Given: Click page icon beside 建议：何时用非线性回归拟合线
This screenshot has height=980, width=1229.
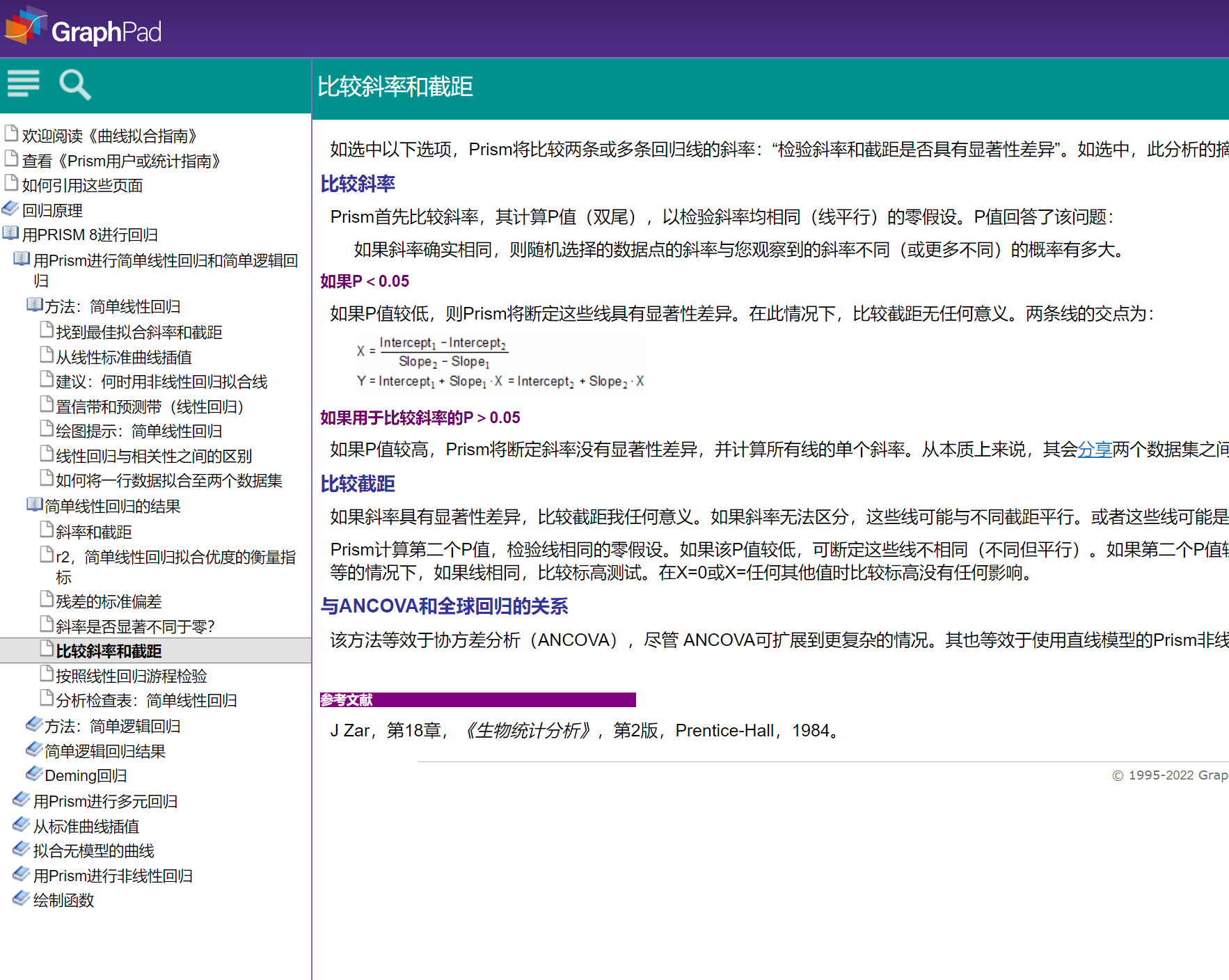Looking at the screenshot, I should 47,379.
